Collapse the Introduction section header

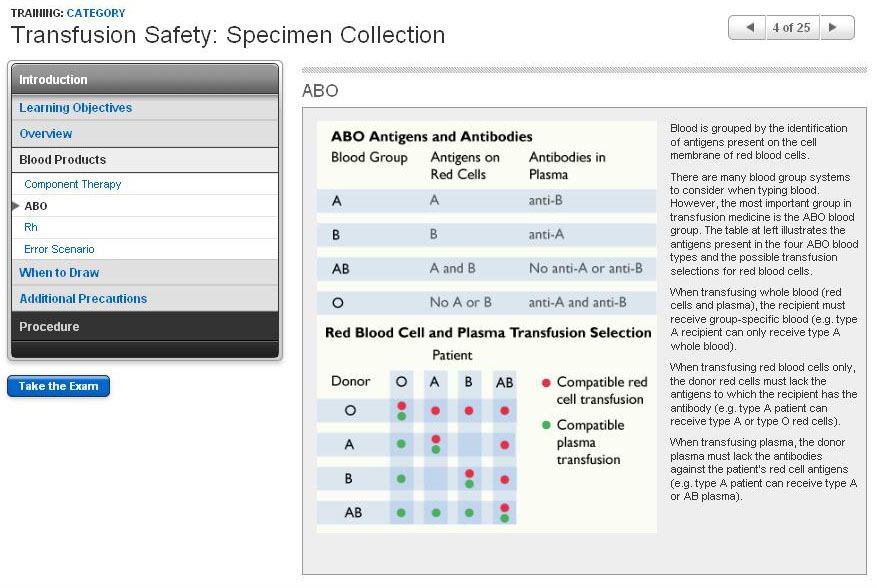145,80
